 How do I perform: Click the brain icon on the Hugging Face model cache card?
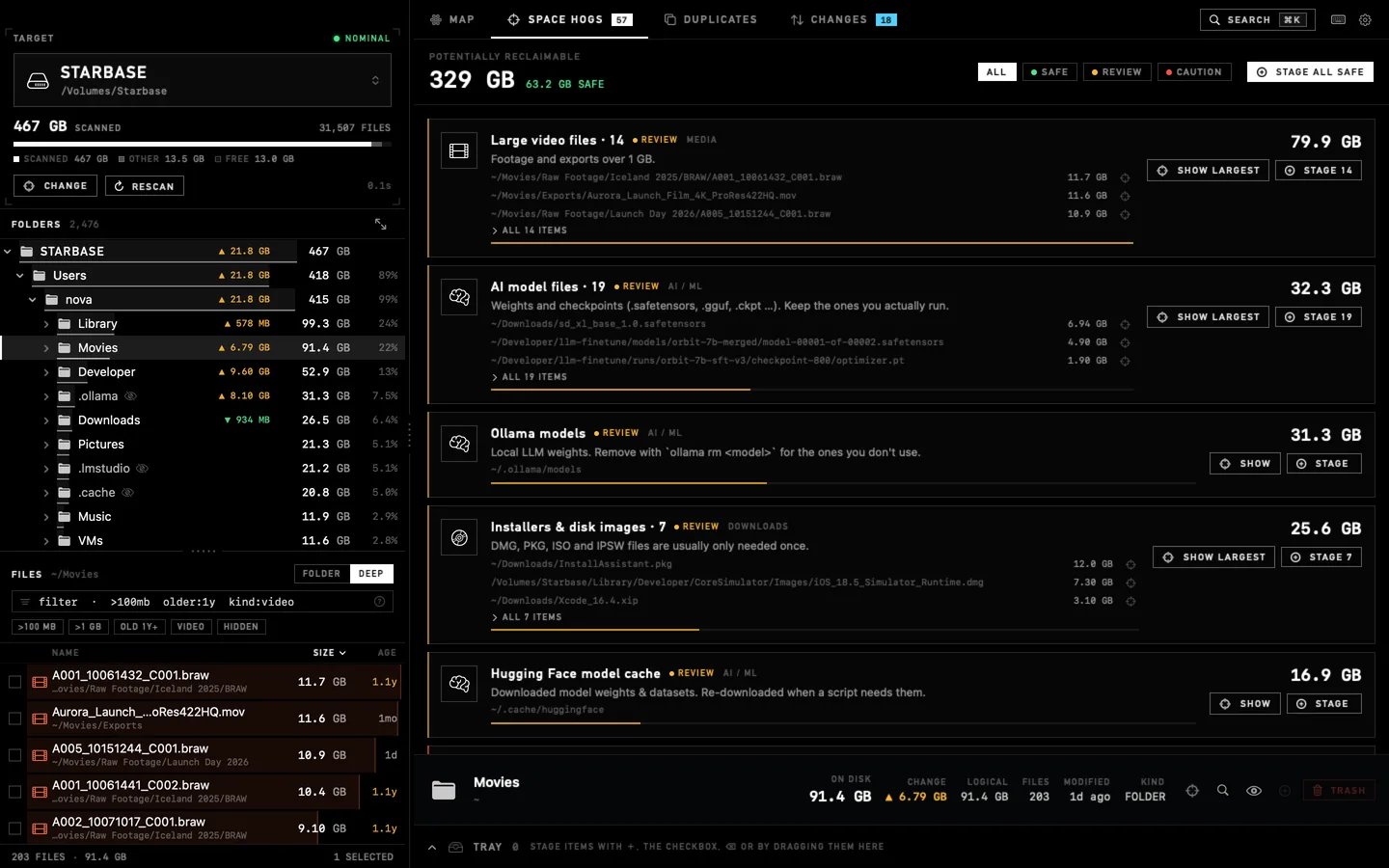pyautogui.click(x=459, y=684)
